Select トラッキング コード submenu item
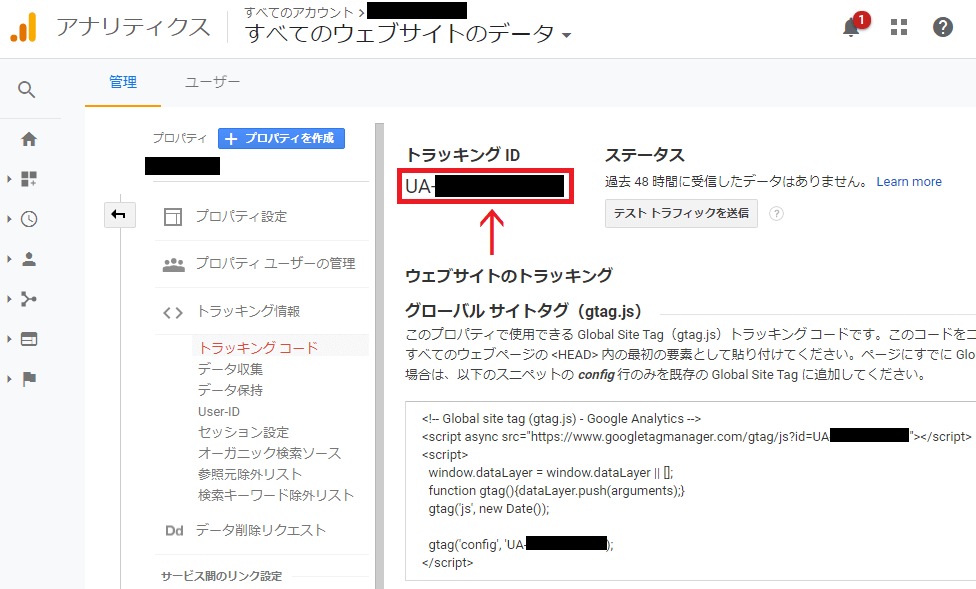This screenshot has height=589, width=976. pos(258,347)
